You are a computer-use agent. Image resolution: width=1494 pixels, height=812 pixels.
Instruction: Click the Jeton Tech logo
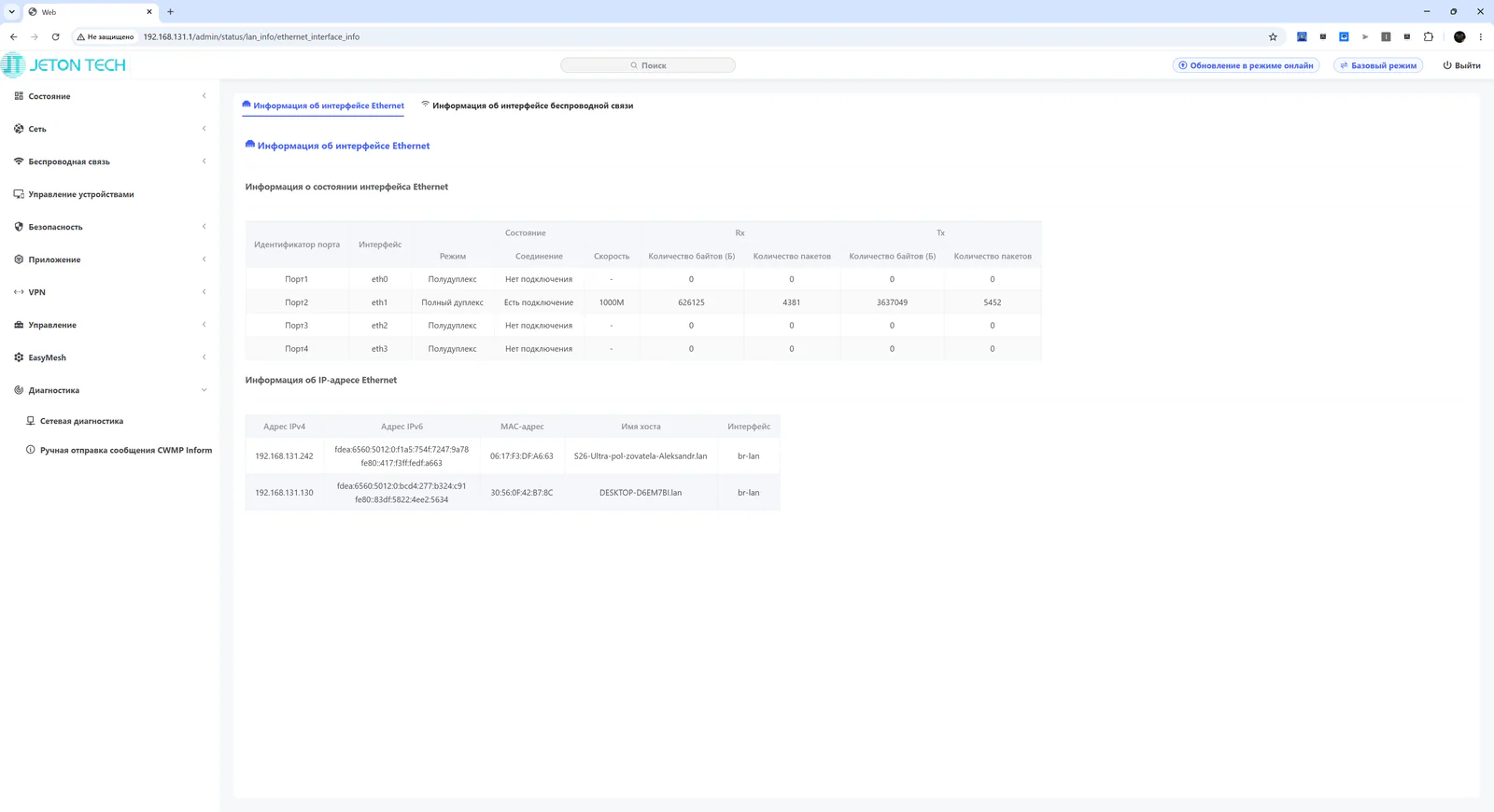pyautogui.click(x=63, y=65)
